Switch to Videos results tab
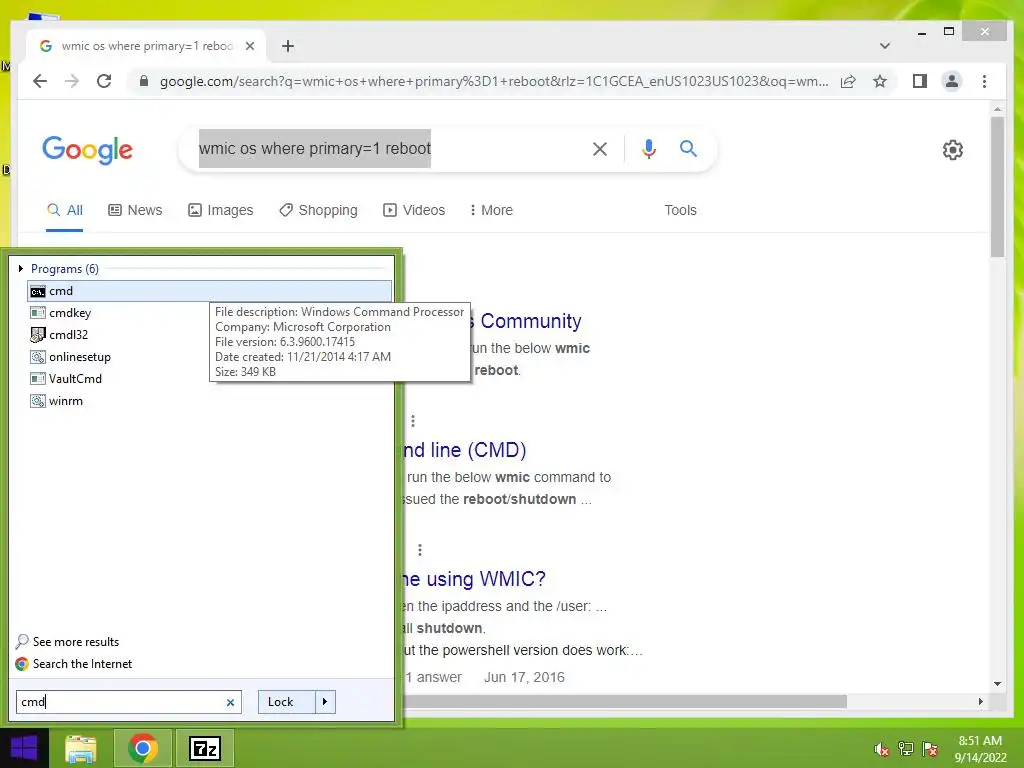The height and width of the screenshot is (768, 1024). [414, 210]
